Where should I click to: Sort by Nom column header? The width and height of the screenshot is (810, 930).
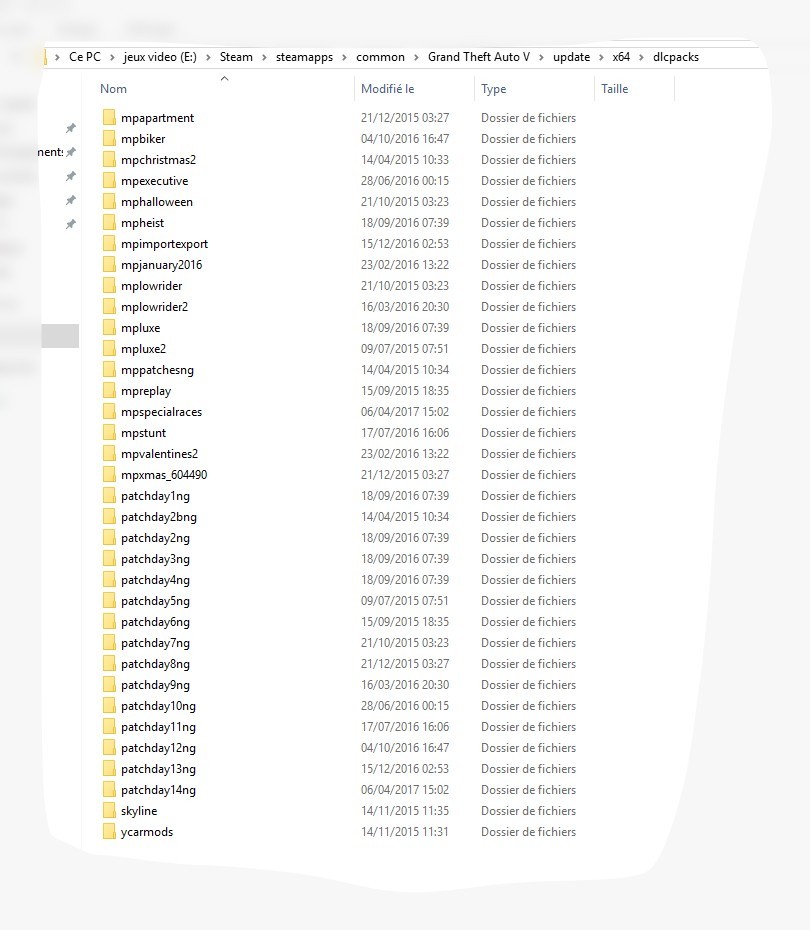(x=113, y=88)
